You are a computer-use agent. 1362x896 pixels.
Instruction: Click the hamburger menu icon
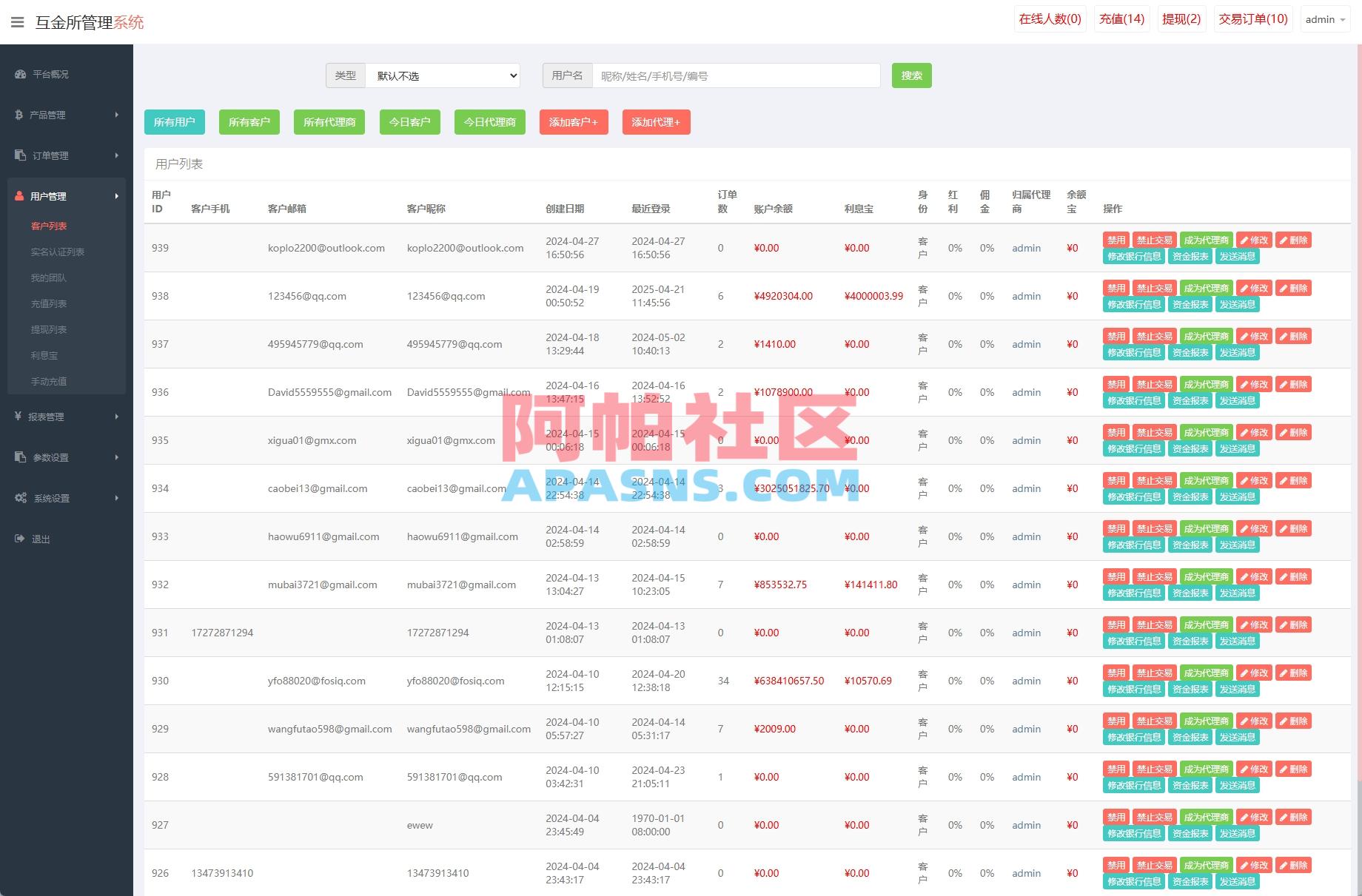point(17,22)
